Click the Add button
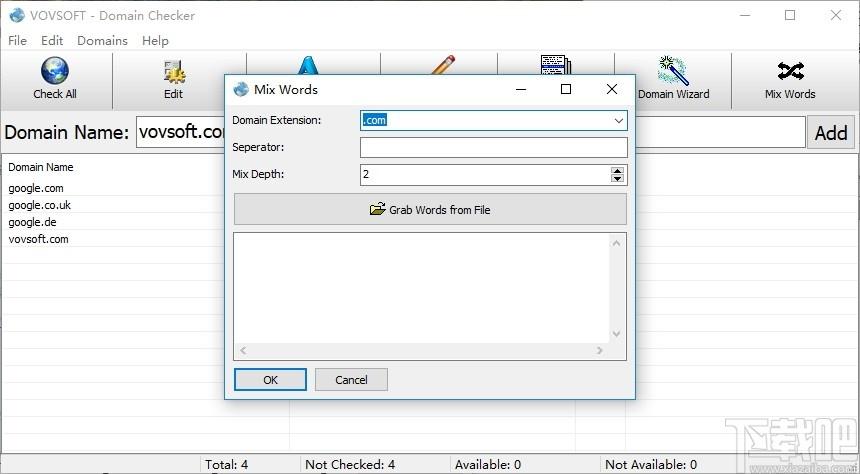This screenshot has height=474, width=860. coord(830,132)
